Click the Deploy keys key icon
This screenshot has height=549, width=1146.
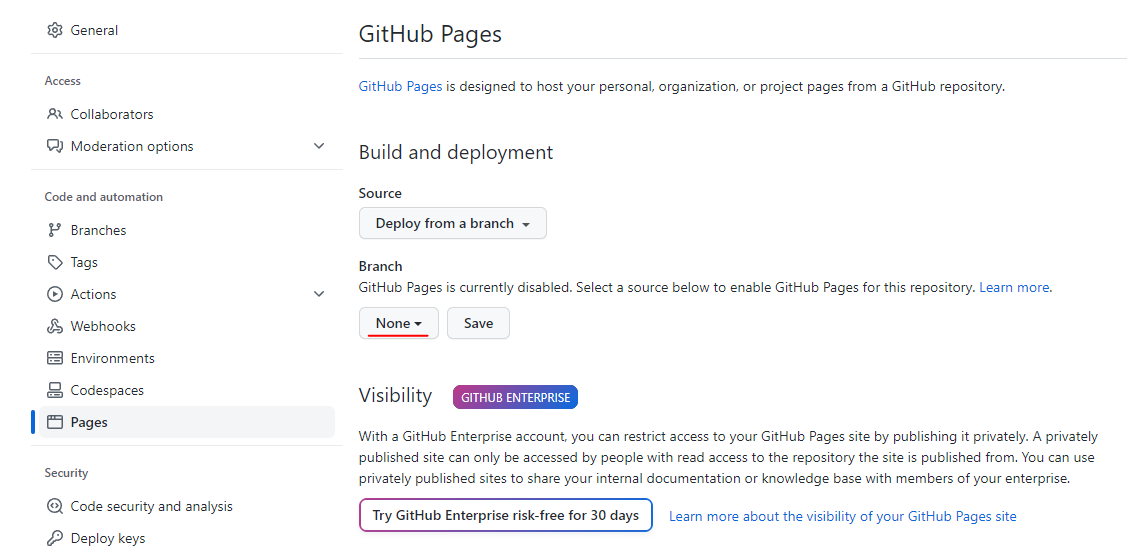[x=55, y=539]
